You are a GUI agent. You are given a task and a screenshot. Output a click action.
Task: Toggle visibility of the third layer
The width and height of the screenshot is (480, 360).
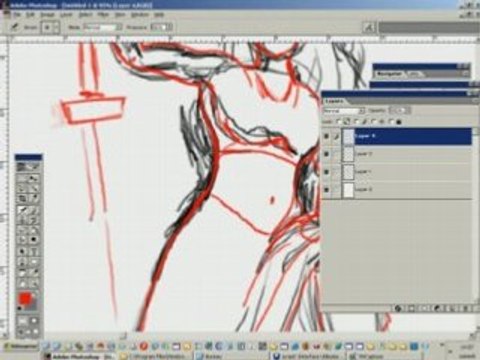click(x=326, y=172)
